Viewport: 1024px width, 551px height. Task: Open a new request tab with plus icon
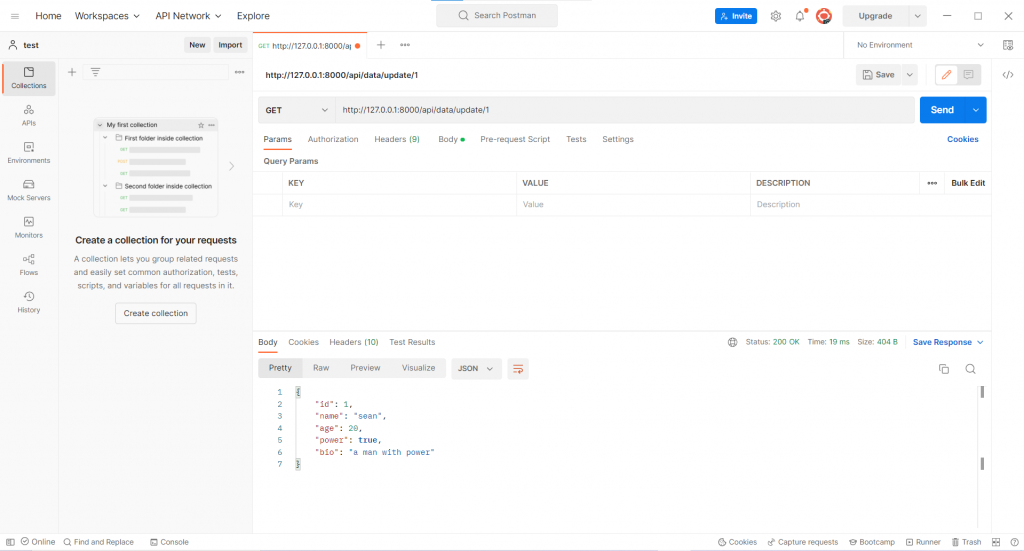381,45
